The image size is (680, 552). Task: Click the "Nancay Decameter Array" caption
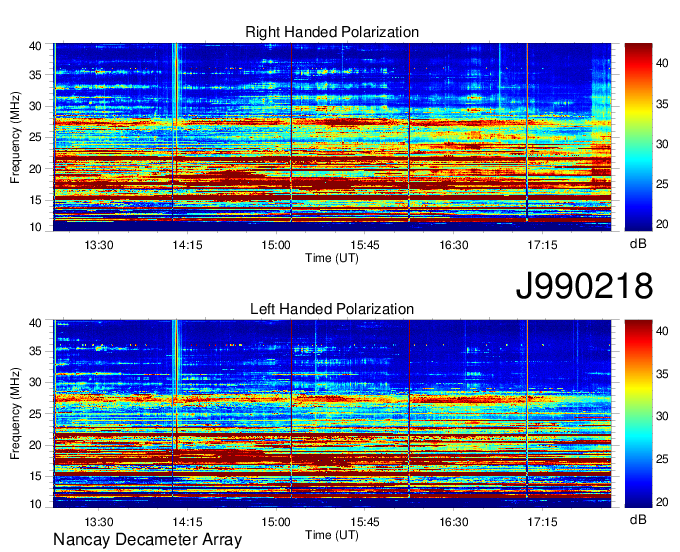[147, 539]
